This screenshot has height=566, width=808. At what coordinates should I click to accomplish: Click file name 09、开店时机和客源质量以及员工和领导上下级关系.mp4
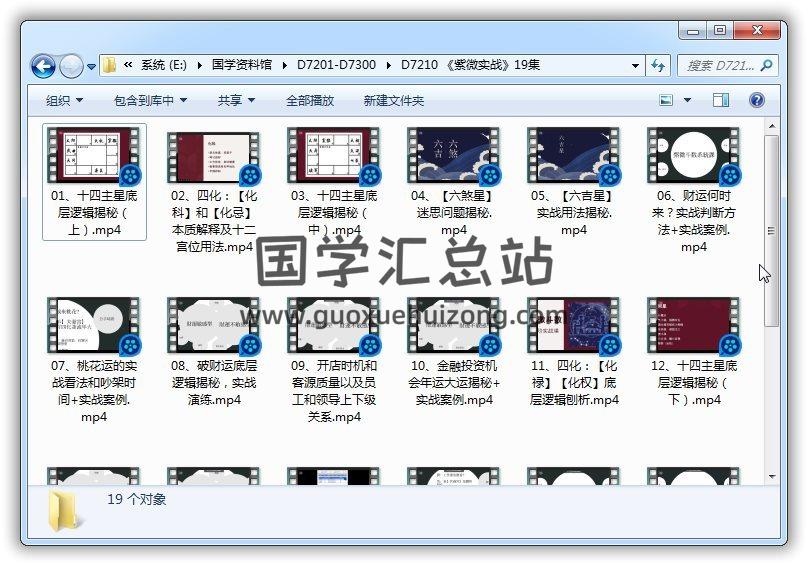[x=334, y=391]
